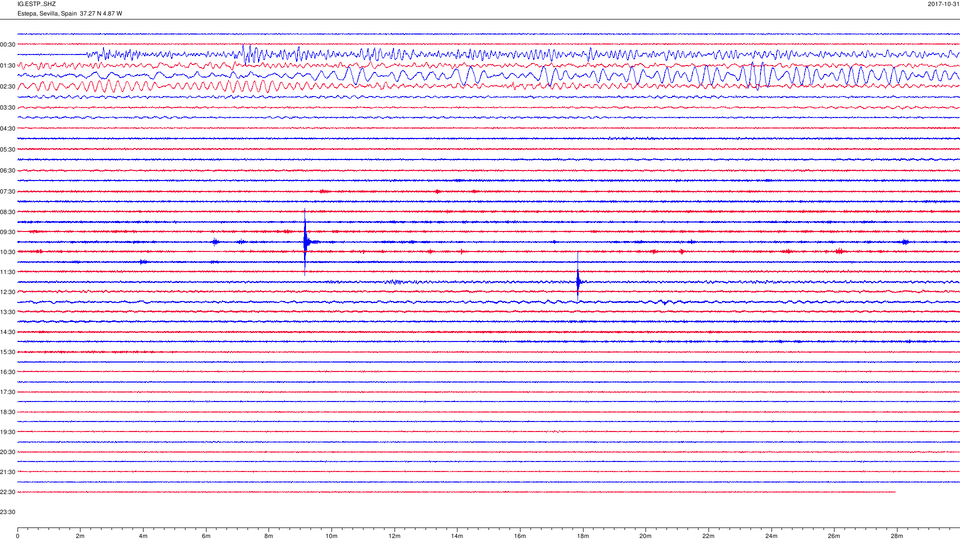Select the 23:30 time label

point(8,512)
